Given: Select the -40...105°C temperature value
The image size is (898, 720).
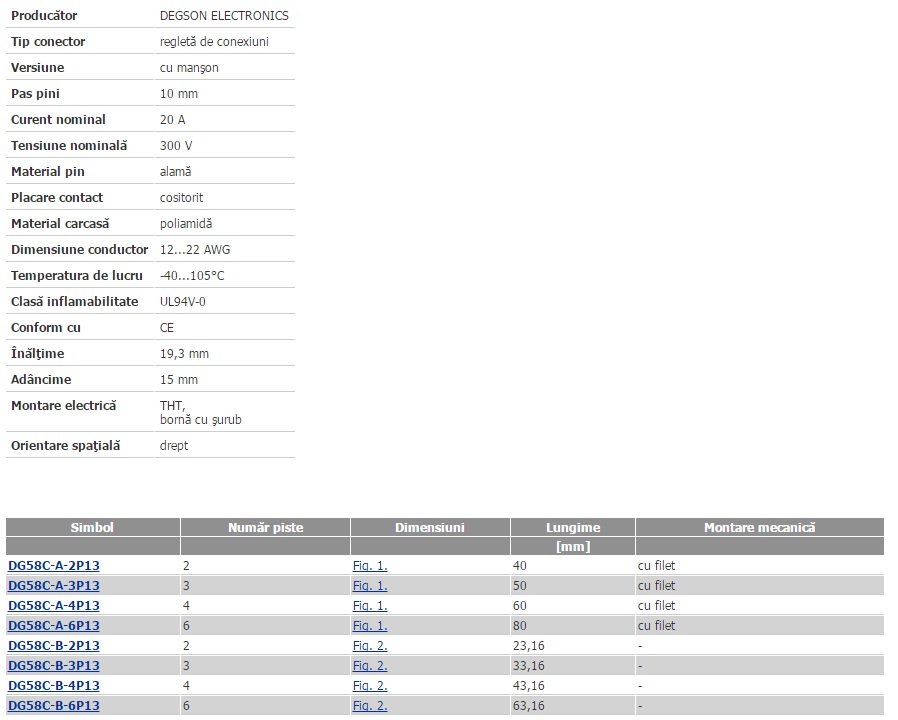Looking at the screenshot, I should pyautogui.click(x=192, y=276).
